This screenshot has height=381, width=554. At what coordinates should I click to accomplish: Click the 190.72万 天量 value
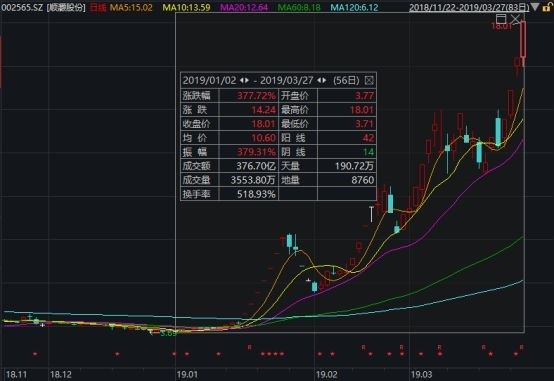coord(354,166)
